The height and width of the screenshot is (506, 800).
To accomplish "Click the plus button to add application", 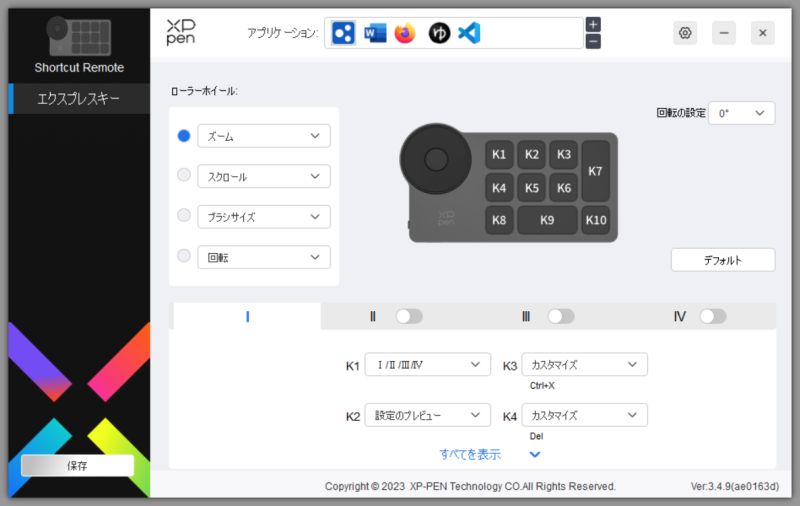I will (x=593, y=24).
